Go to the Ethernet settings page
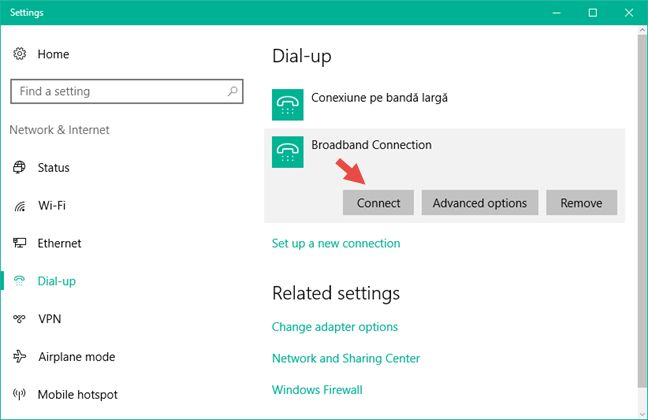 59,243
